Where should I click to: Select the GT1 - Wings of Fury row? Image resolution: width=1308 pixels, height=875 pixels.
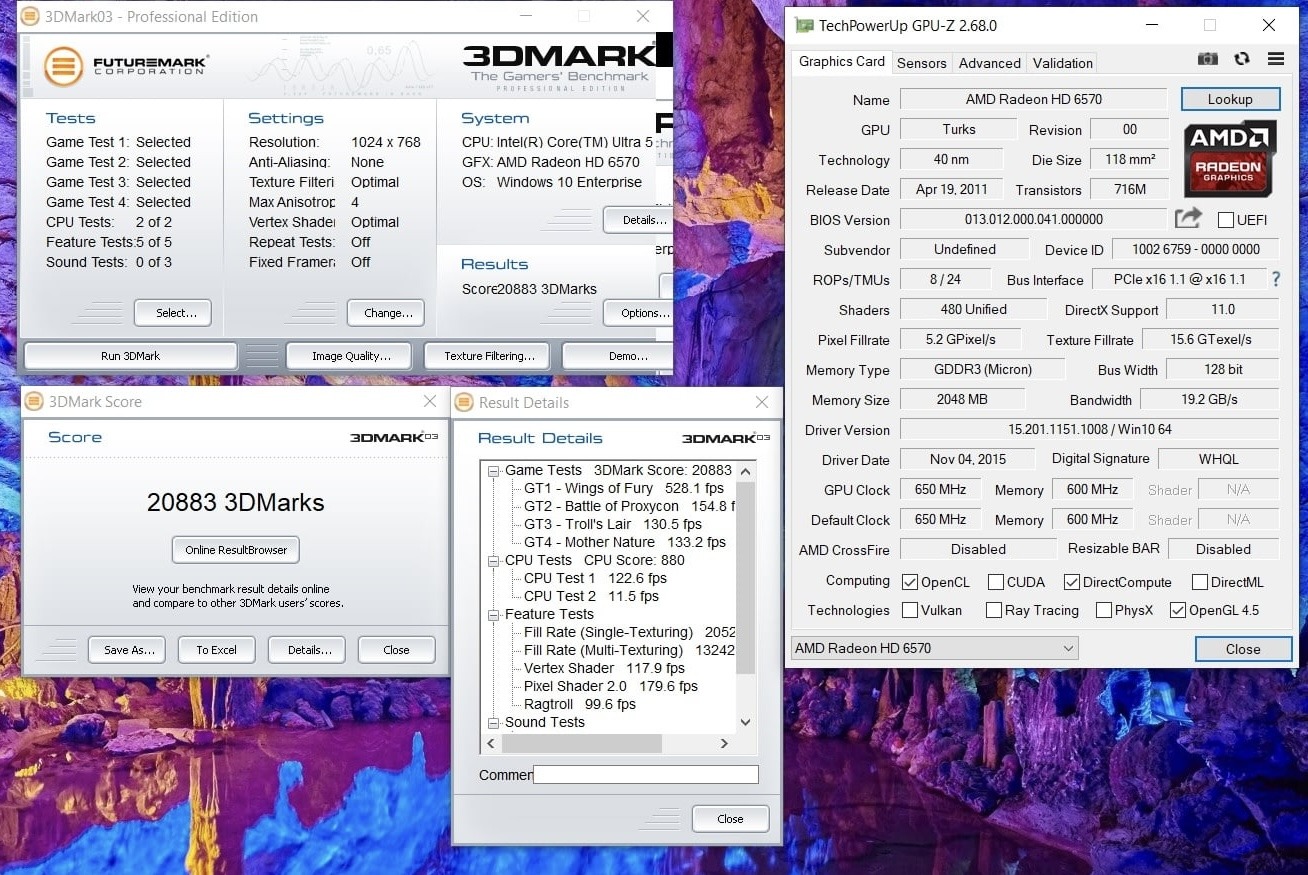pos(623,488)
